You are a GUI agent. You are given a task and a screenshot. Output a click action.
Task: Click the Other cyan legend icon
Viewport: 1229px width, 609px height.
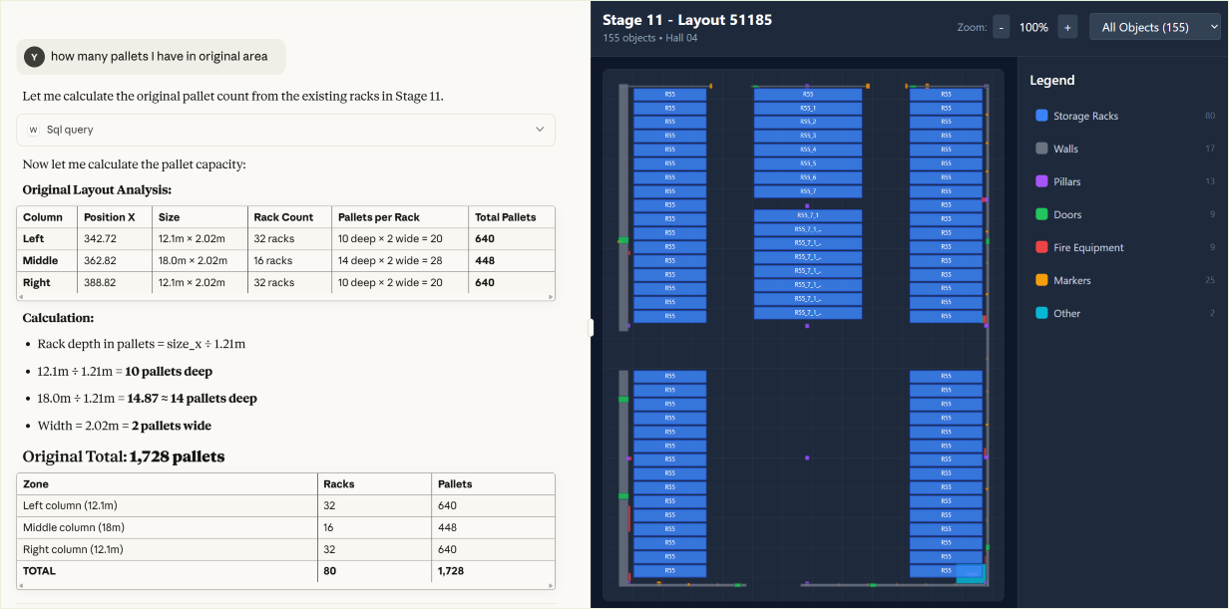pyautogui.click(x=1041, y=314)
